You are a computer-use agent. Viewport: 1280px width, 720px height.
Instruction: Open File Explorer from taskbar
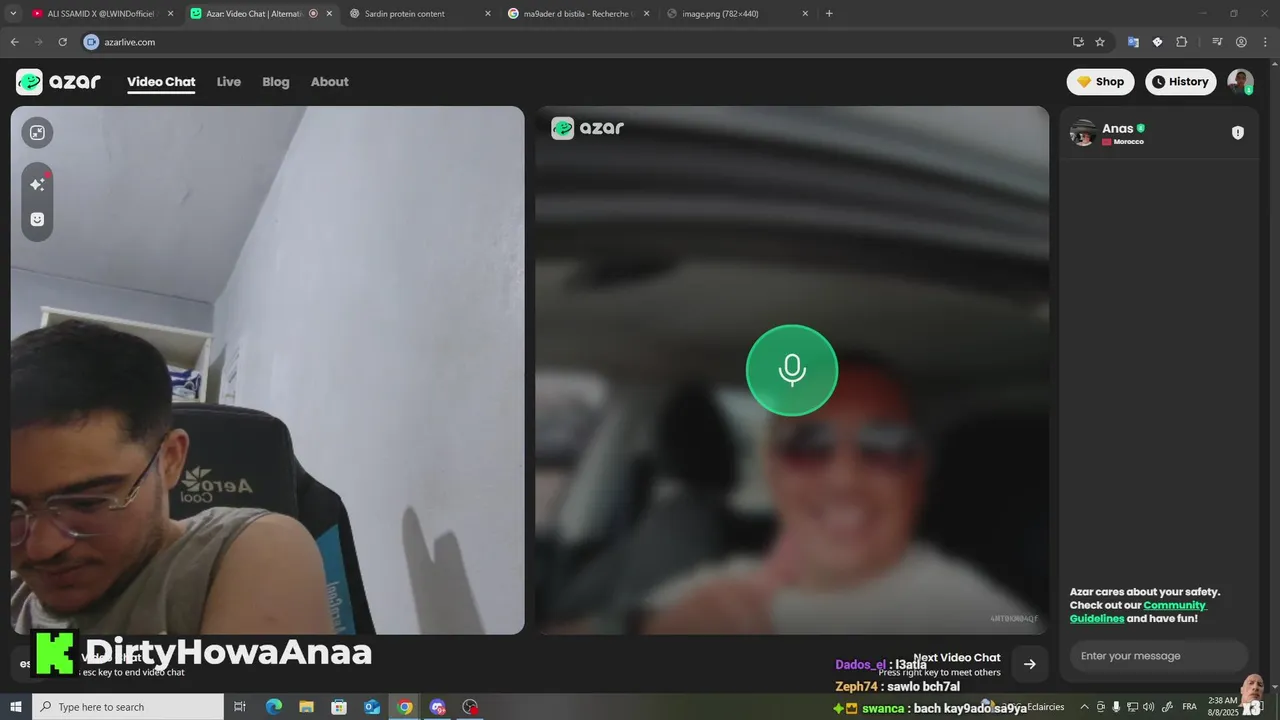pyautogui.click(x=307, y=707)
